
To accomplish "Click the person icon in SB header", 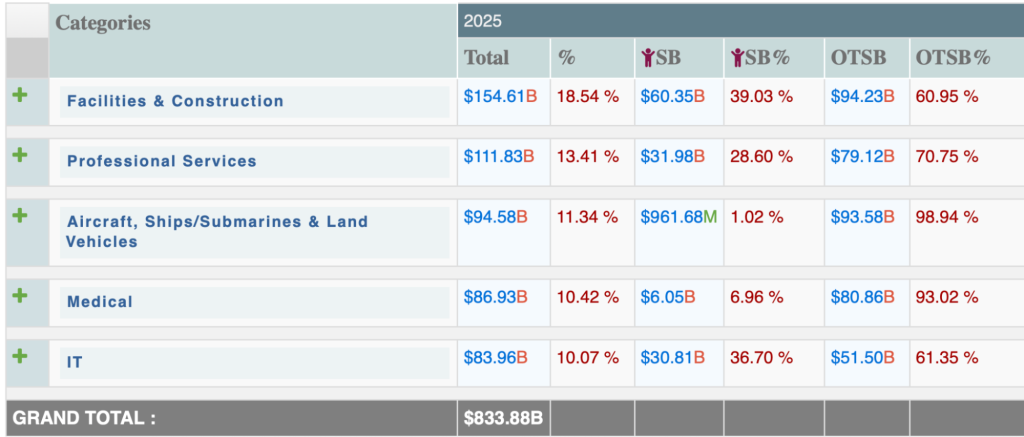I will click(x=648, y=58).
